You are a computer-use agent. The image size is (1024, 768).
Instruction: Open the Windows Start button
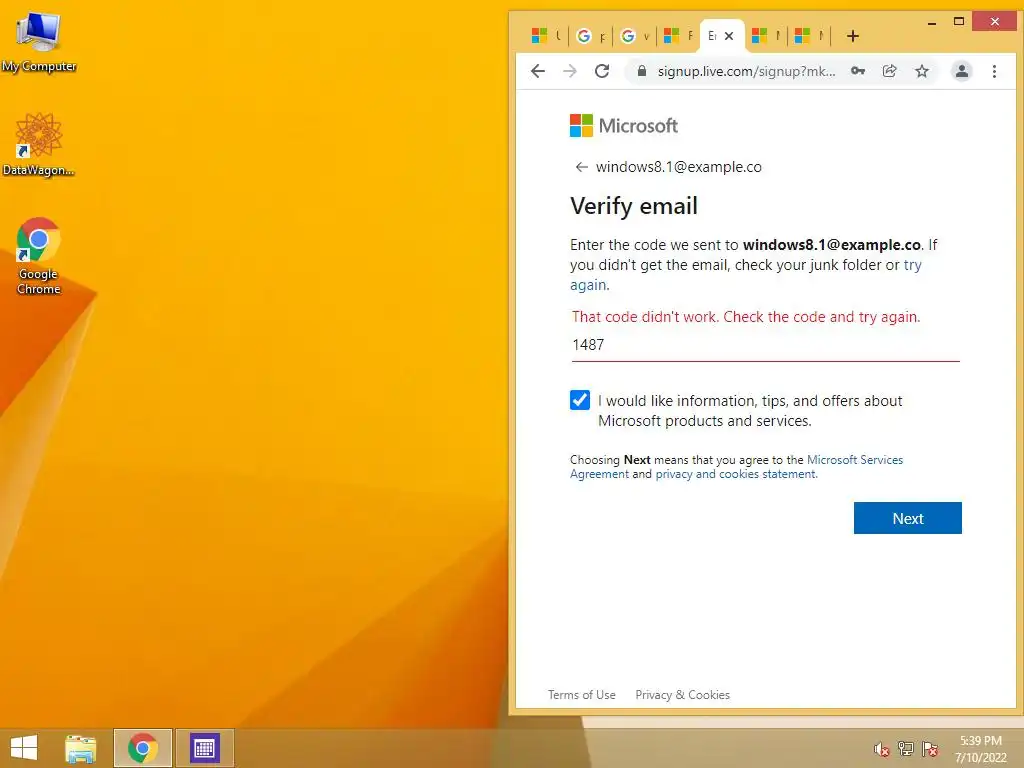click(24, 748)
